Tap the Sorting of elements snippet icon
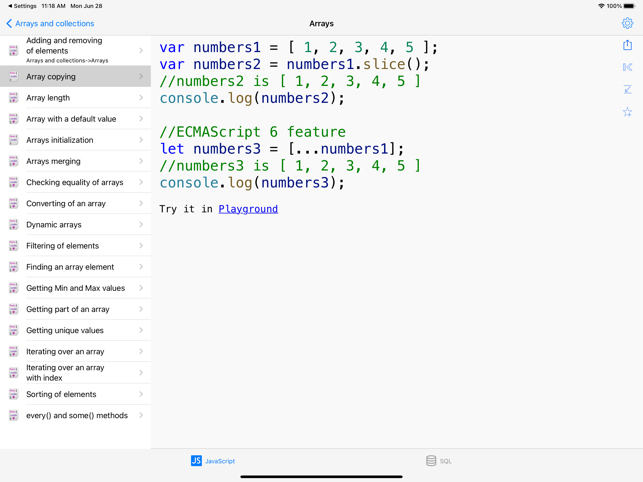This screenshot has height=482, width=643. [x=13, y=394]
